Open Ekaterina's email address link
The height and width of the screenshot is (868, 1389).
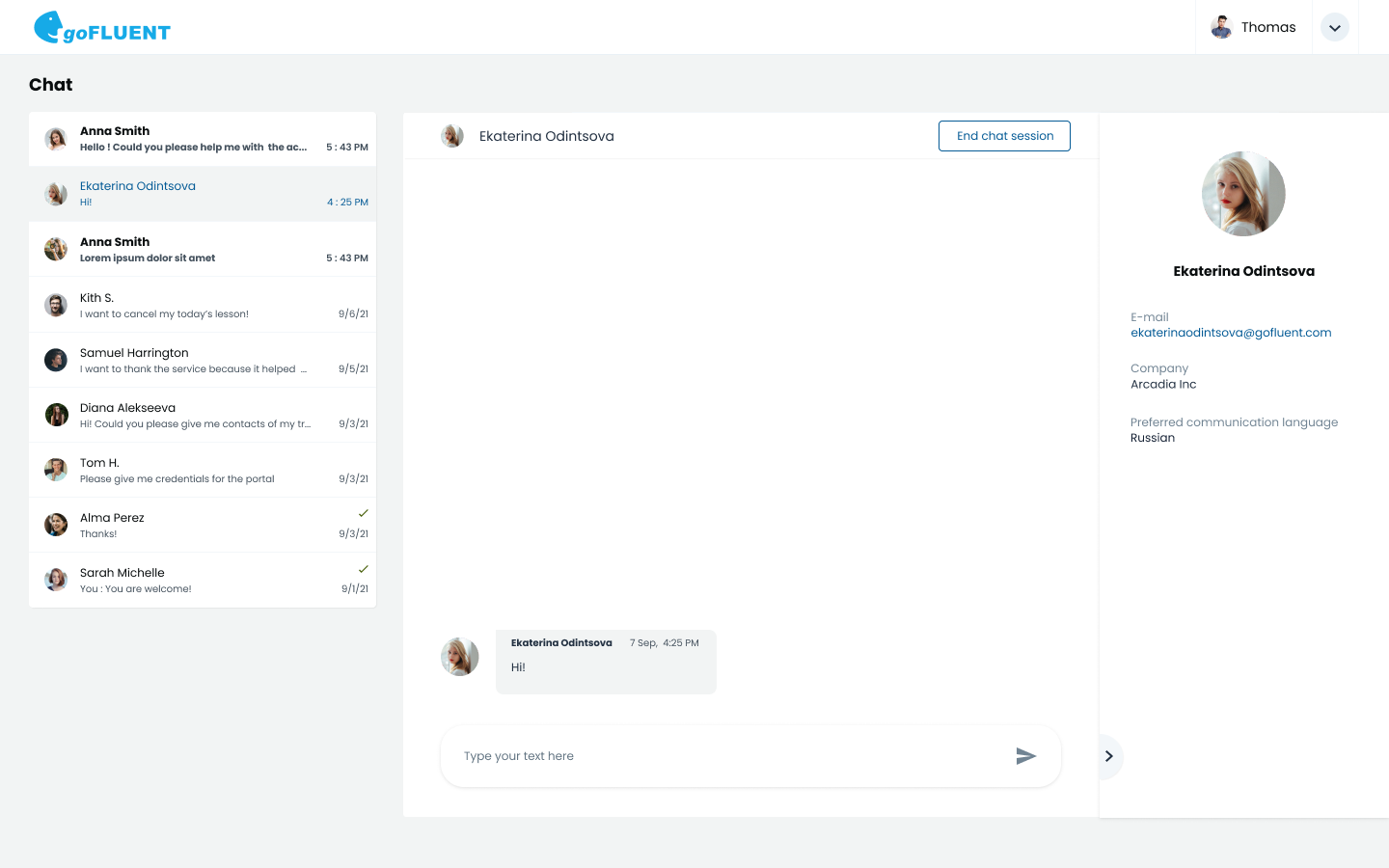click(1231, 332)
